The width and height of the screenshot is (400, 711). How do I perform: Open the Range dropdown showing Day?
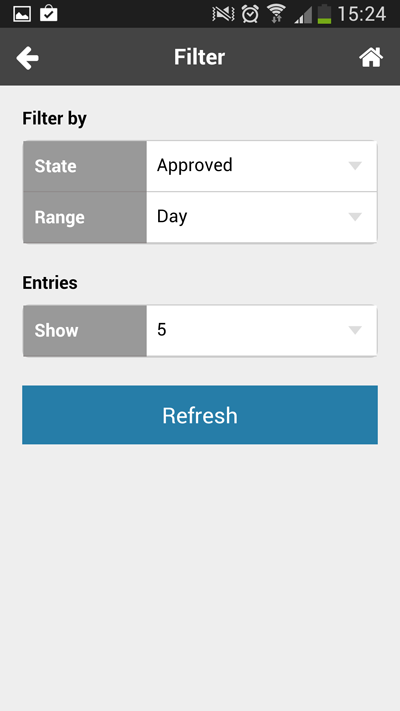pyautogui.click(x=261, y=217)
